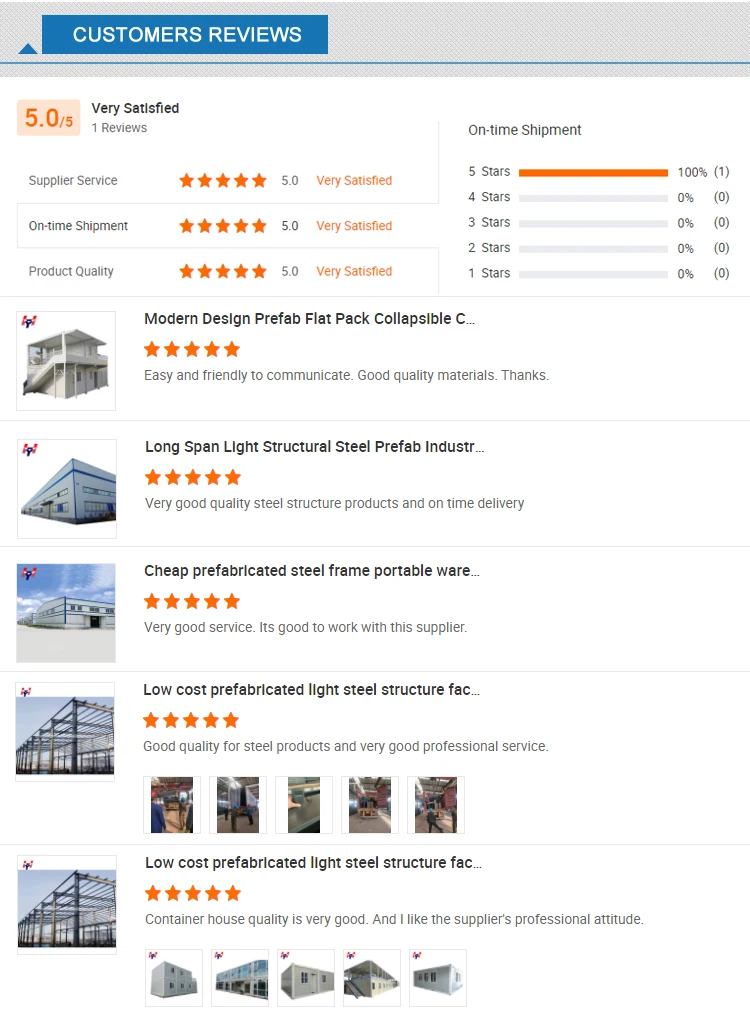Click the 5 Stars orange progress bar
Screen dimensions: 750x1017
point(593,172)
